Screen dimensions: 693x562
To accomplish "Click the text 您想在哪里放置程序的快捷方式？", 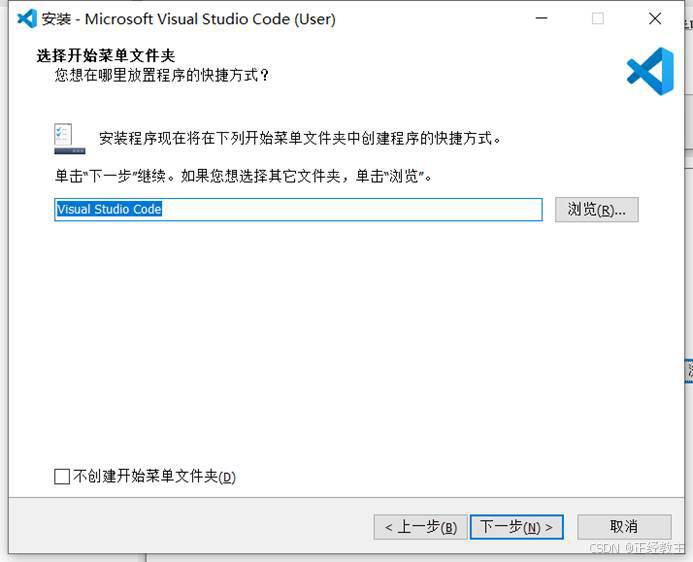I will [162, 75].
